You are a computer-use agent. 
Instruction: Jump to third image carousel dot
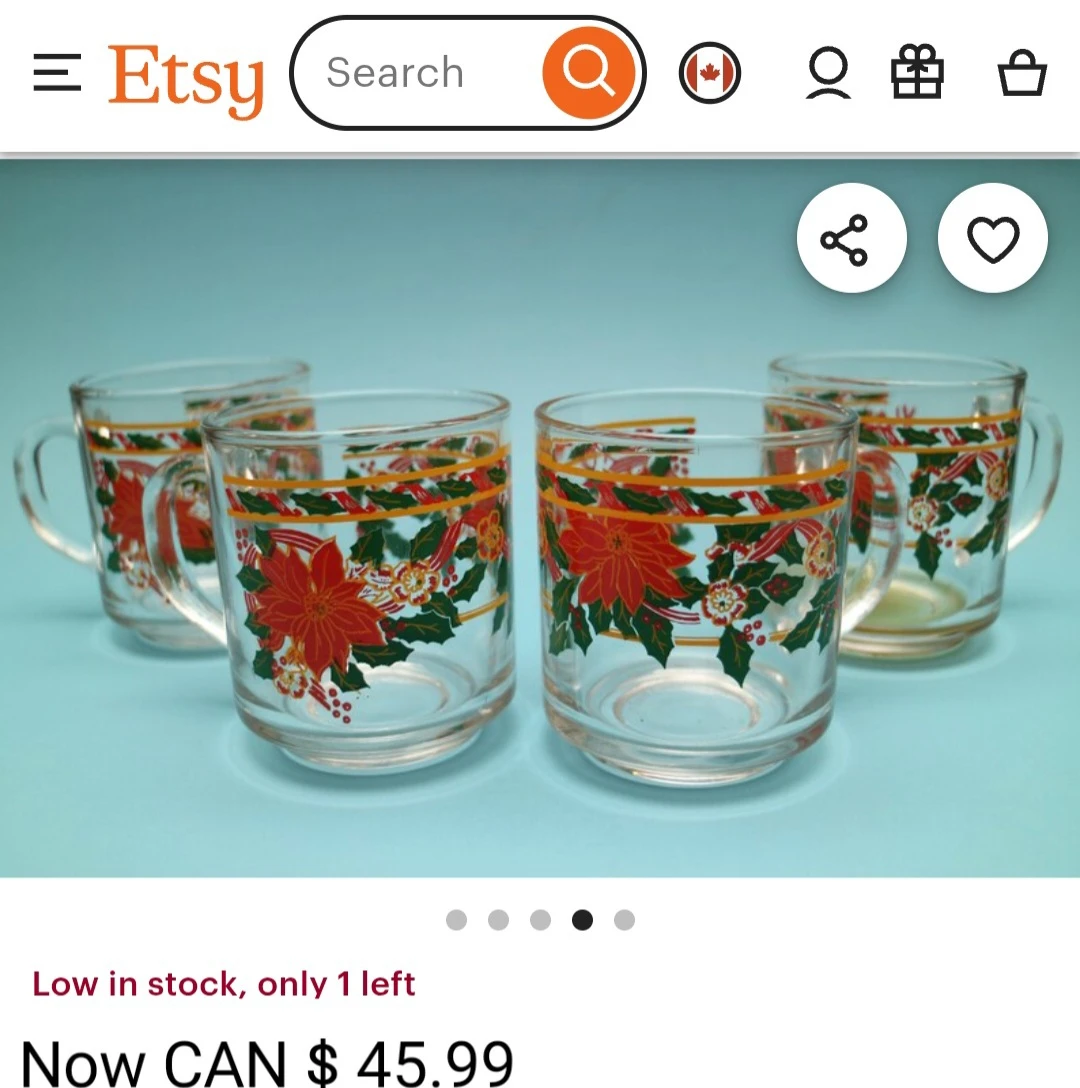click(x=540, y=919)
